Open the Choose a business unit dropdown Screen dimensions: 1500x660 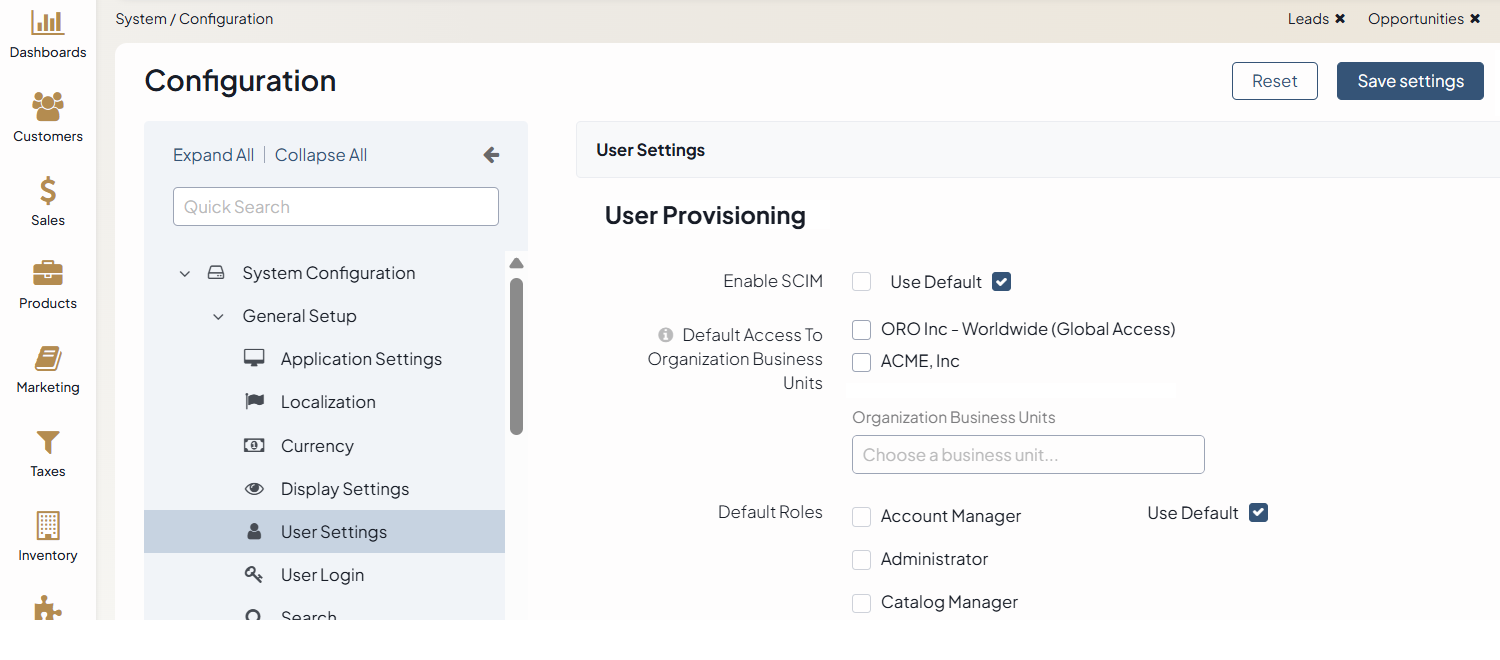click(x=1027, y=455)
